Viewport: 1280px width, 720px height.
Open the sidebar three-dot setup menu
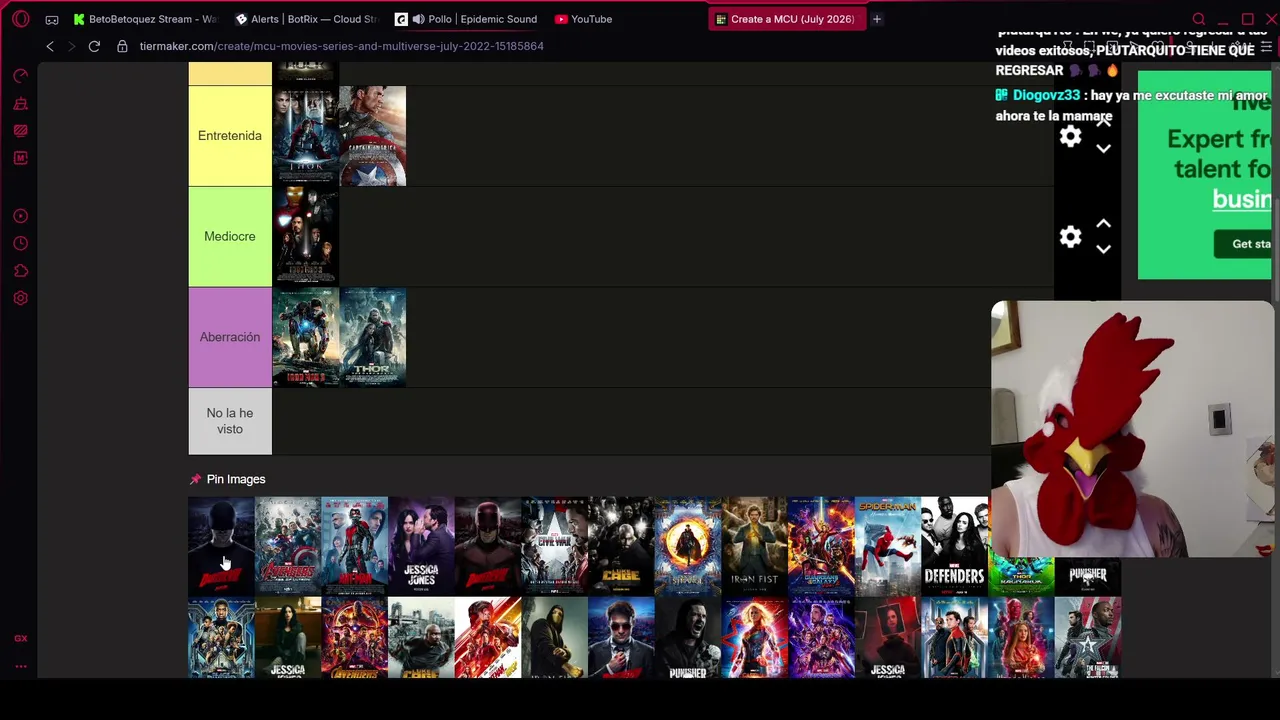tap(20, 666)
